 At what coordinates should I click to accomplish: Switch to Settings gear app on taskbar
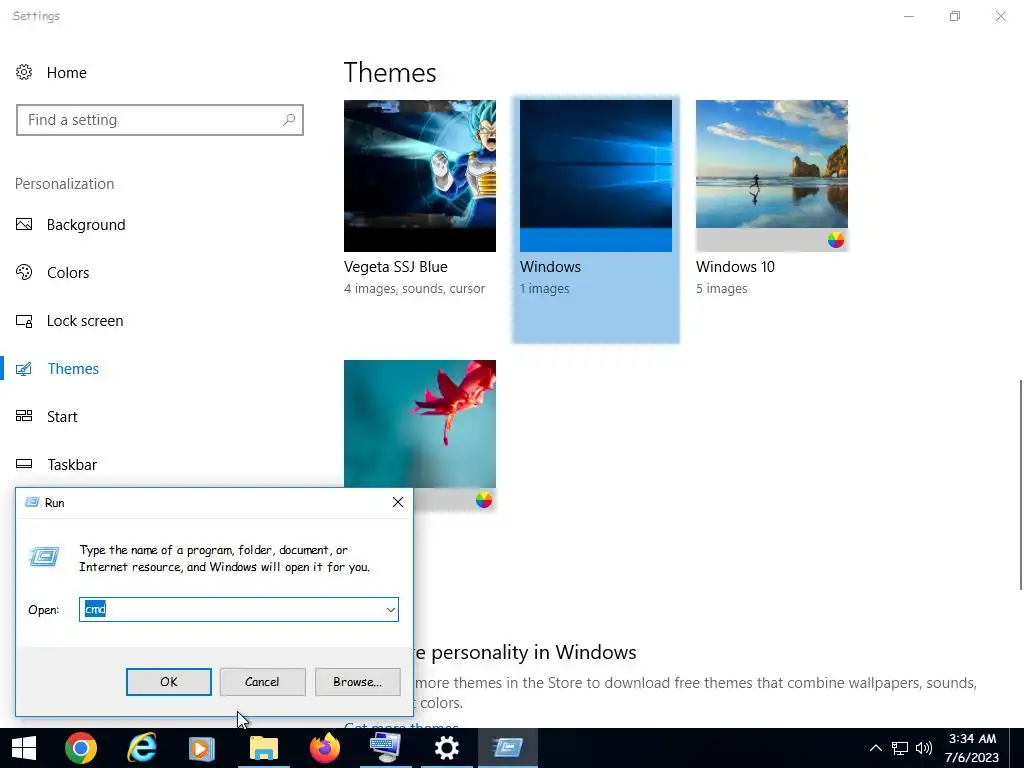tap(447, 748)
